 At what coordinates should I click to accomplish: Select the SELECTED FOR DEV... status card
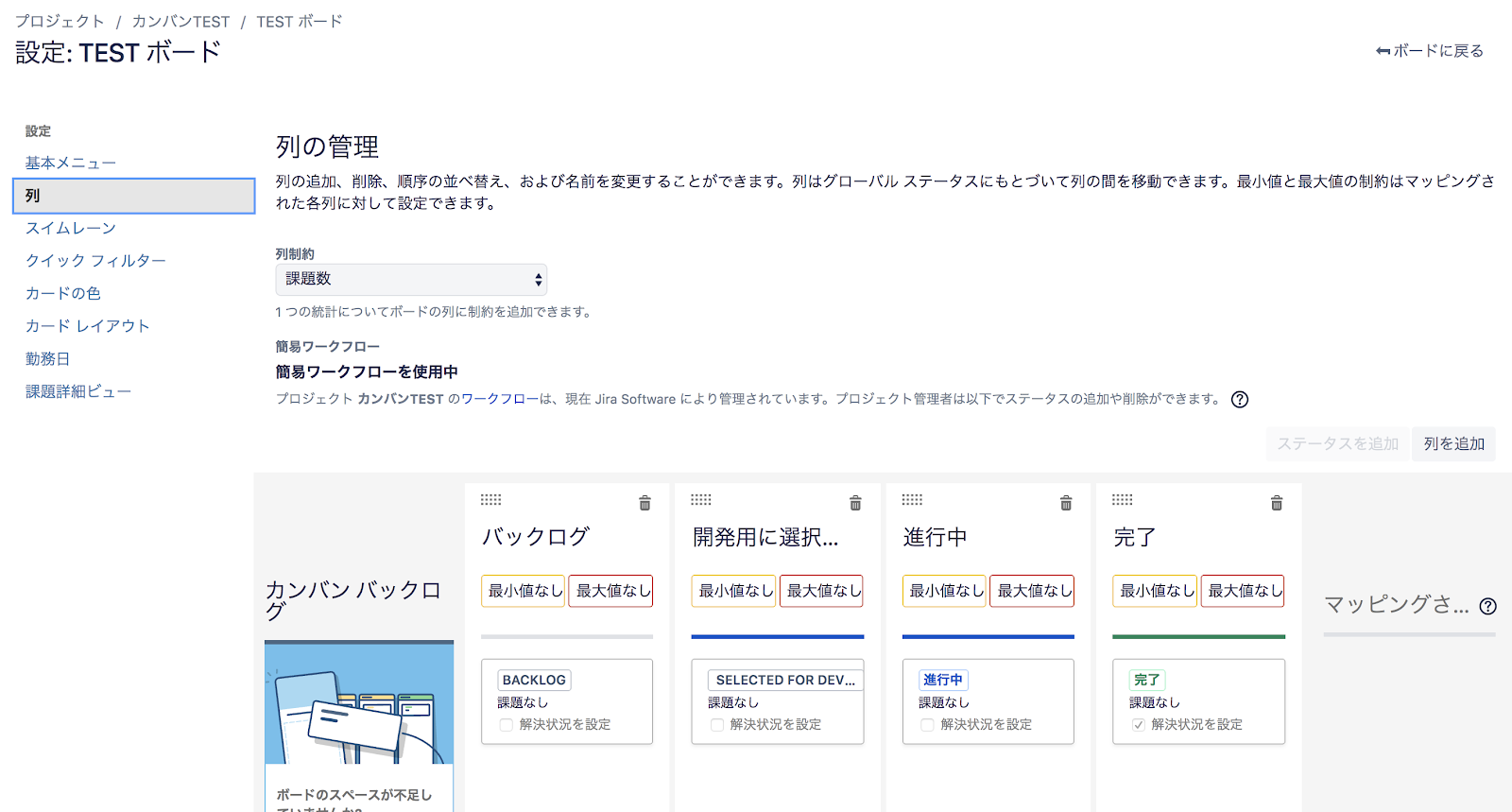coord(778,701)
